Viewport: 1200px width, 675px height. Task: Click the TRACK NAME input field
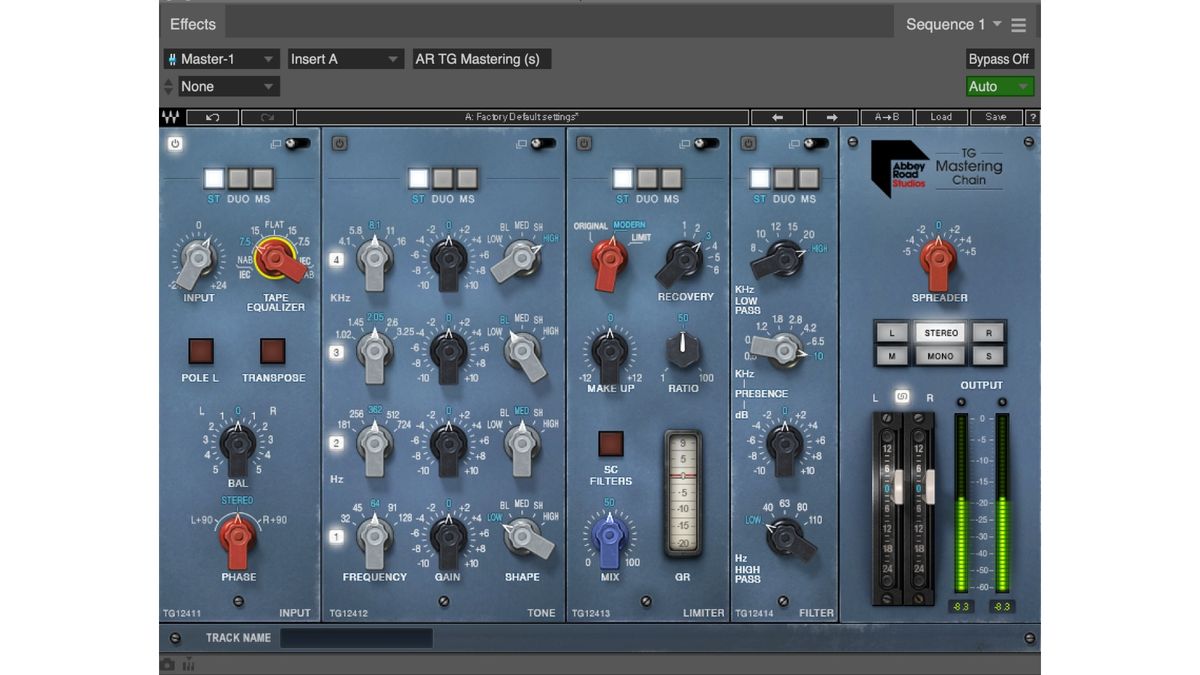pos(355,637)
